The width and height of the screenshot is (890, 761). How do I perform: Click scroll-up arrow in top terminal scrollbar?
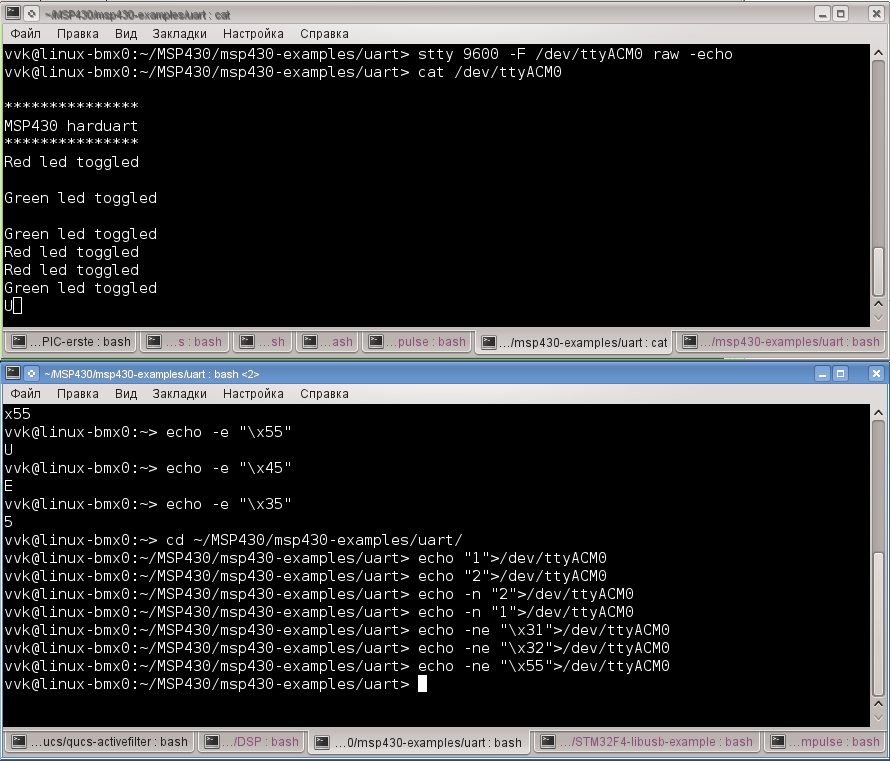click(878, 52)
